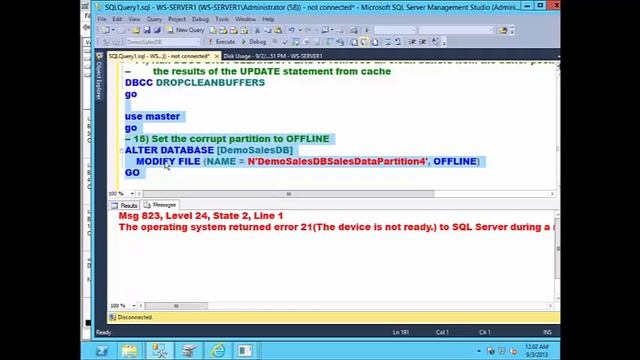Click the messages vertical scrollbar thumb
The height and width of the screenshot is (360, 640).
(x=558, y=249)
